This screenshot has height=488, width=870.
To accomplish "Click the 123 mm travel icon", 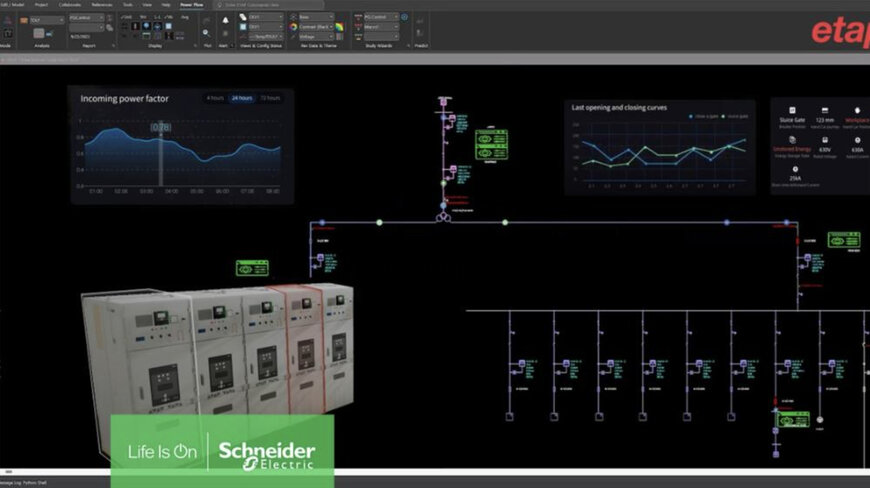I will coord(825,110).
